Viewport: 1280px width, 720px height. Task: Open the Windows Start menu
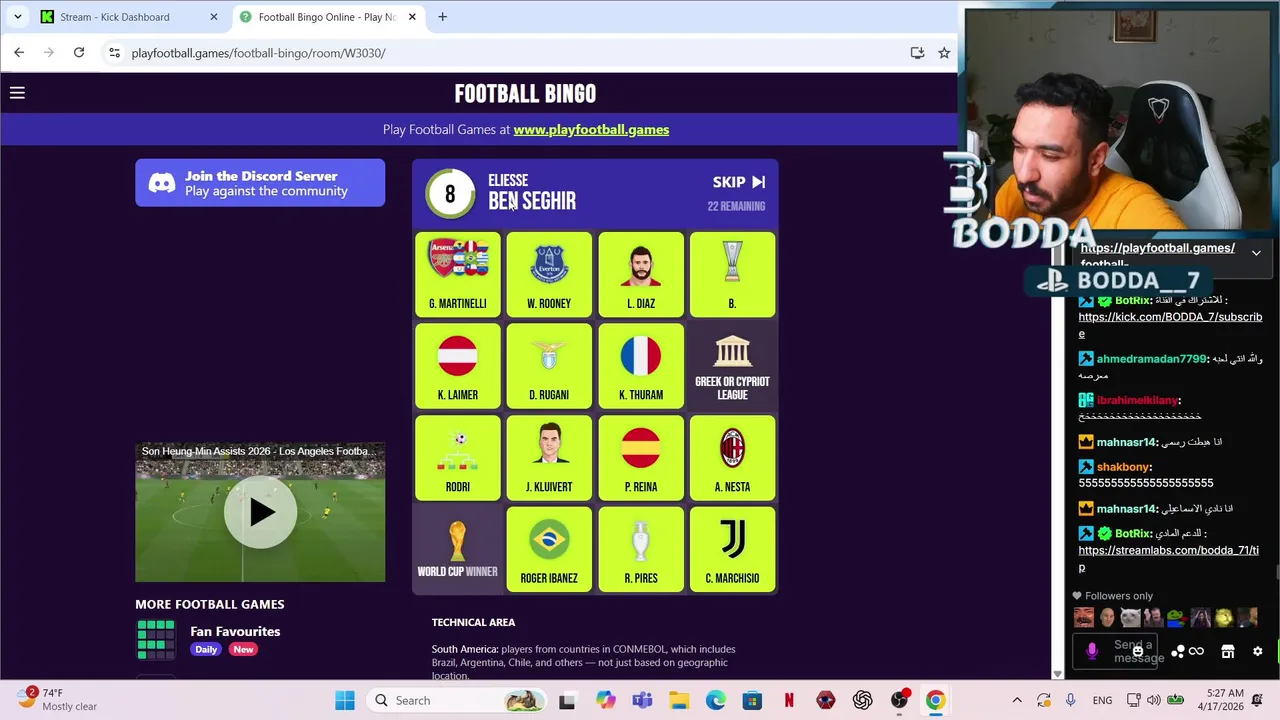pos(345,700)
